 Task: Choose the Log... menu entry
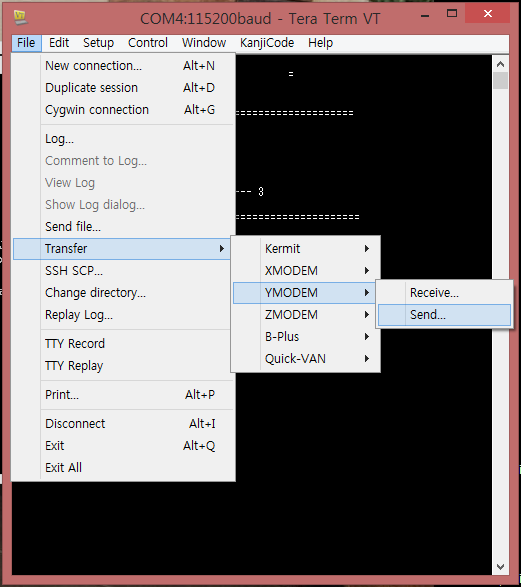(123, 139)
